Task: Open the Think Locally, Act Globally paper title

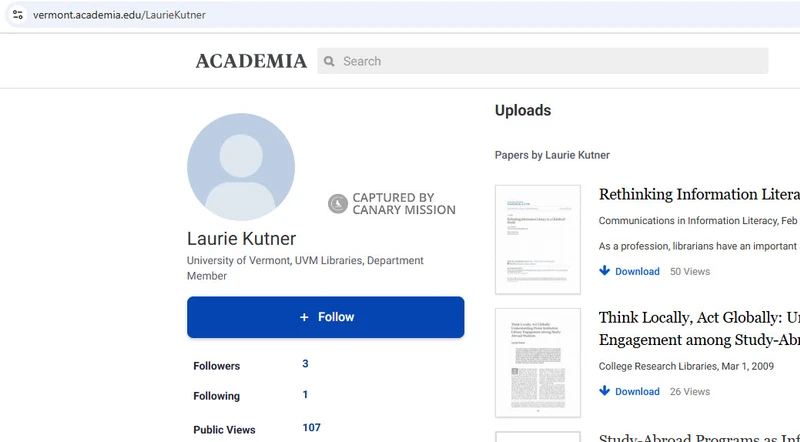Action: [x=699, y=329]
